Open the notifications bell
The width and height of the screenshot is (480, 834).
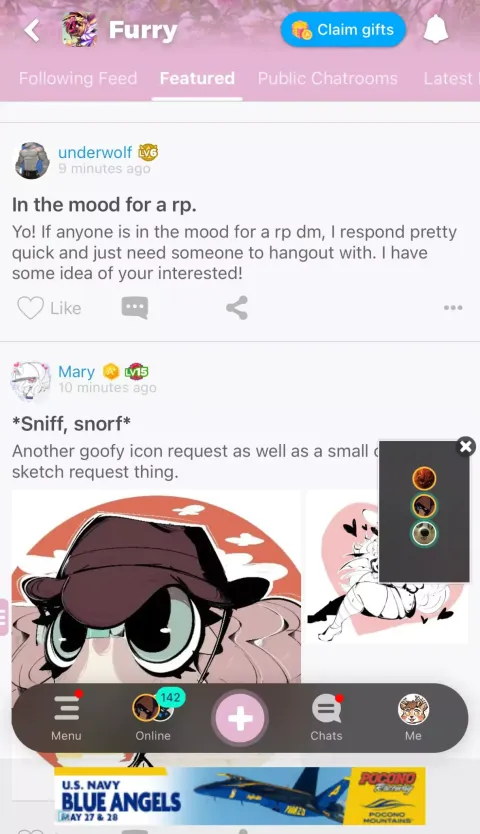click(436, 30)
